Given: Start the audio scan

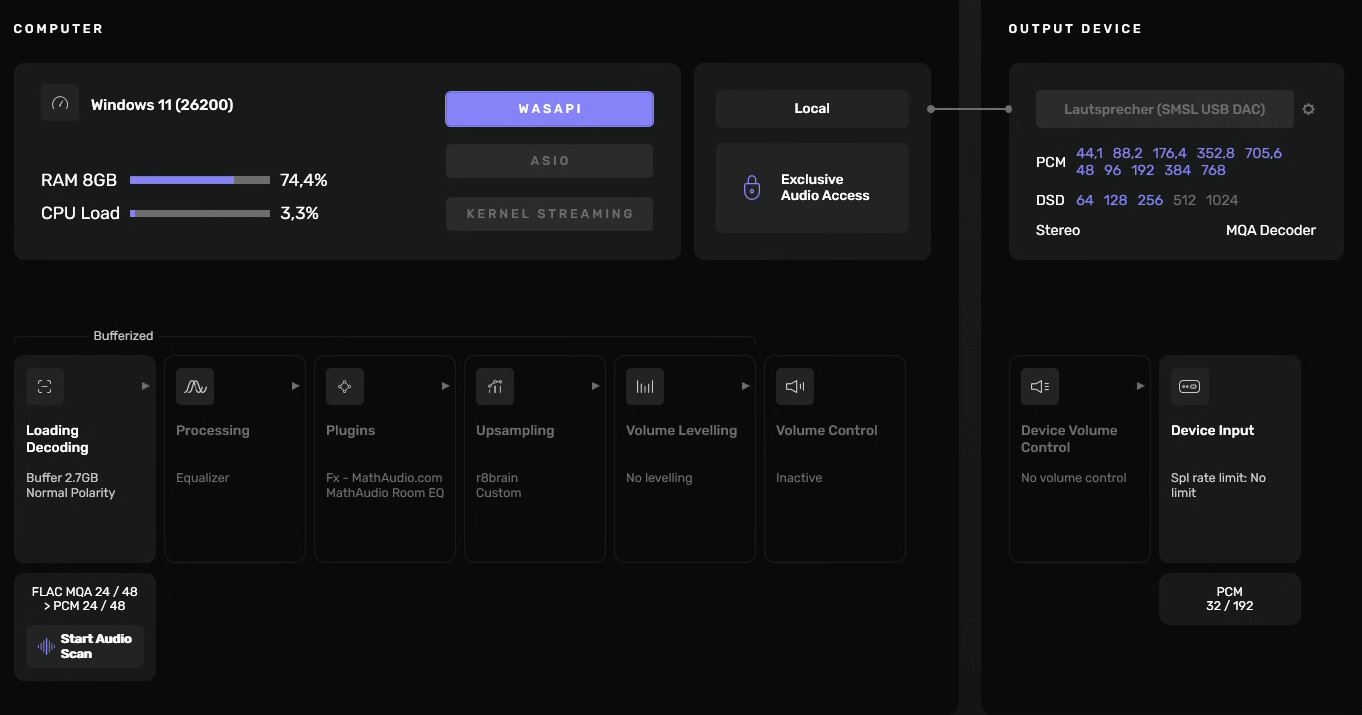Looking at the screenshot, I should click(x=85, y=646).
